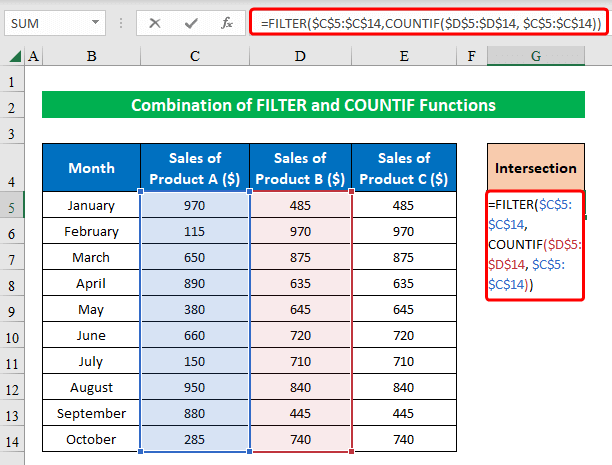This screenshot has height=465, width=612.
Task: Click October's Product C value 740
Action: point(403,439)
